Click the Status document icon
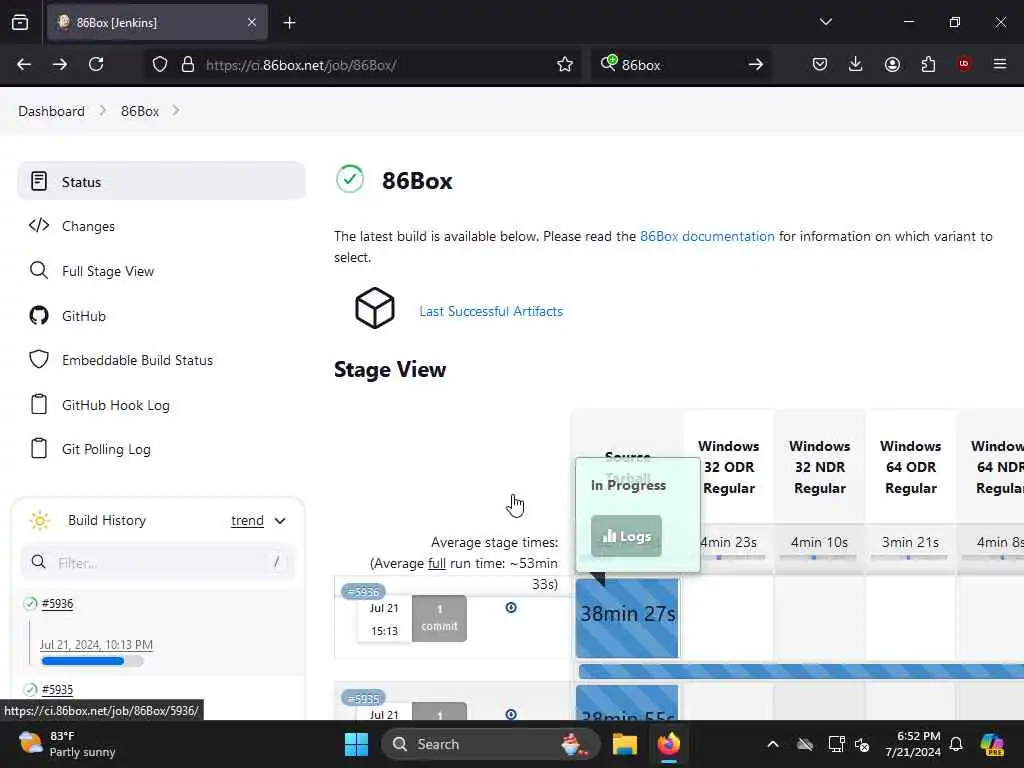The image size is (1024, 768). tap(39, 182)
